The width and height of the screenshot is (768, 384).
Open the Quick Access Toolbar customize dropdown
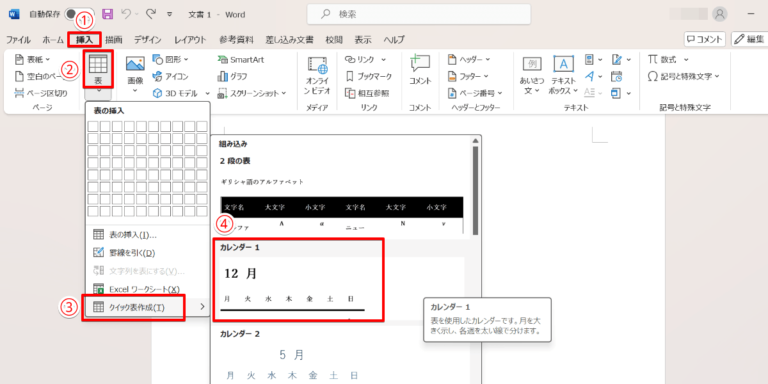[x=170, y=15]
